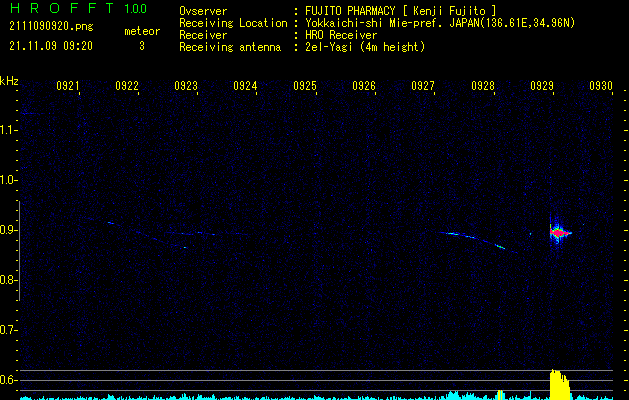Image resolution: width=629 pixels, height=400 pixels.
Task: Click the timestamp 21.11.09 09:20
Action: (x=51, y=46)
